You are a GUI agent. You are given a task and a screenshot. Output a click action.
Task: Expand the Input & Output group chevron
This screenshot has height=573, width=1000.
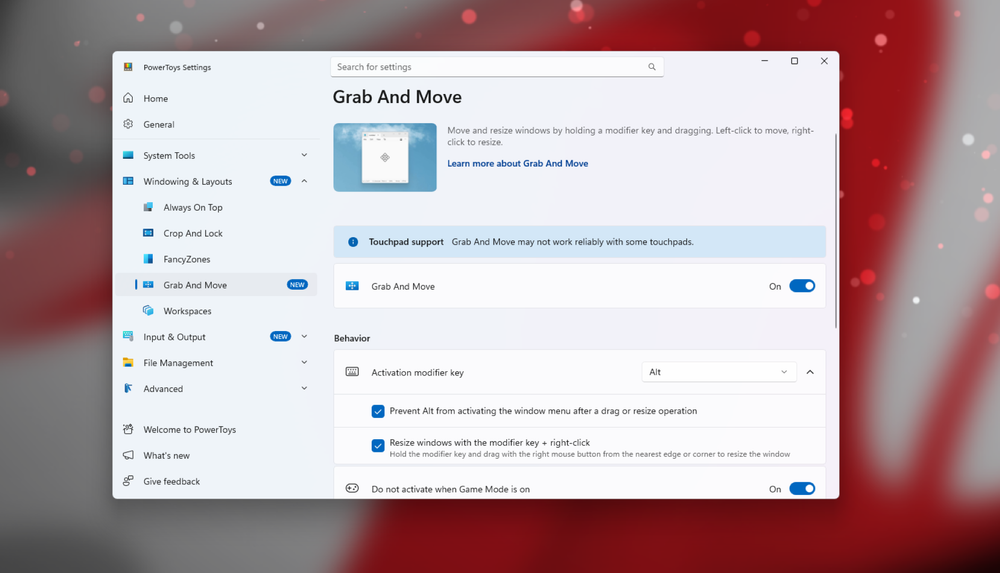click(x=304, y=336)
